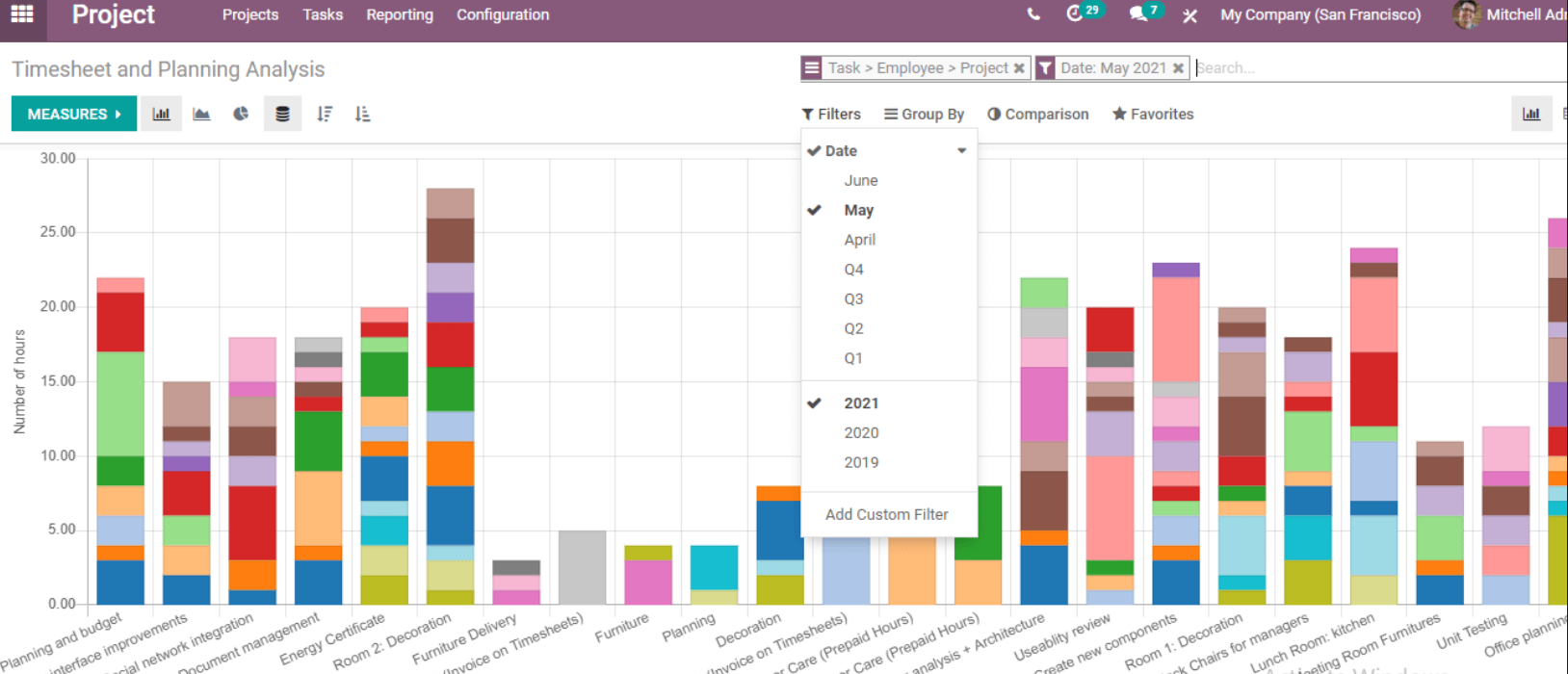Click the Room 2: Decoration axis label
Viewport: 1568px width, 674px height.
point(392,642)
